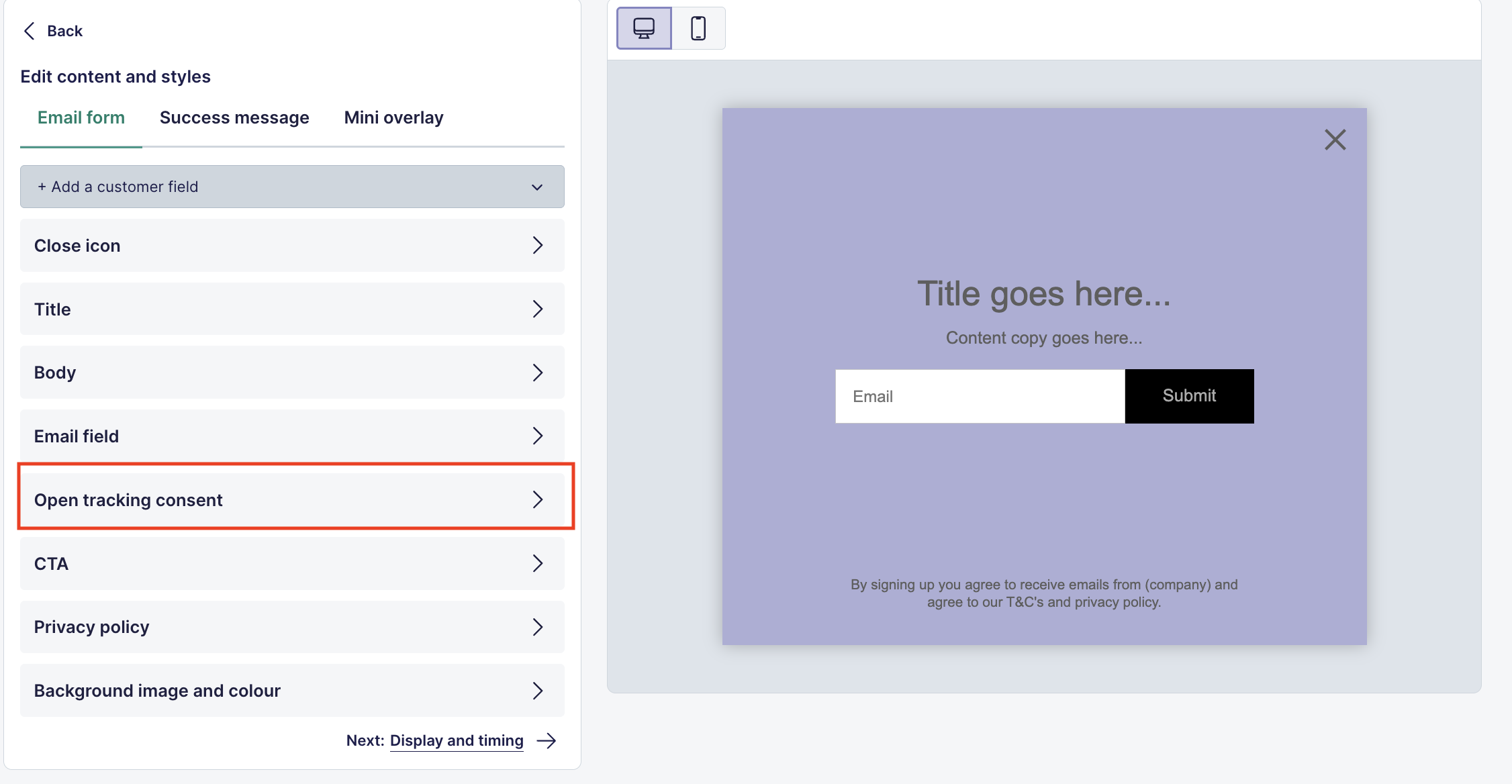Switch to the Mini overlay tab

(393, 117)
